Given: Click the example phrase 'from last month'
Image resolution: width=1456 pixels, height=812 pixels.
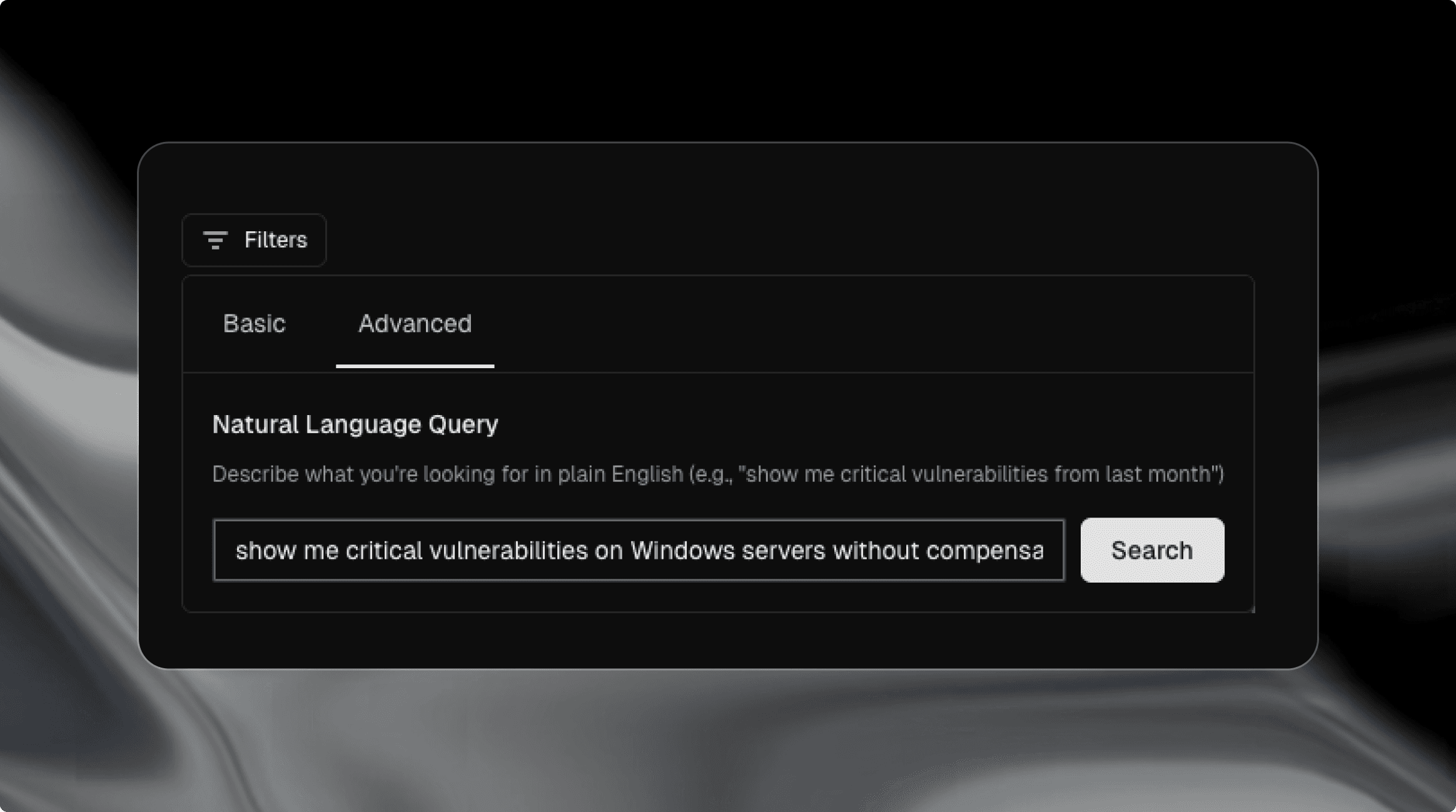Looking at the screenshot, I should [x=1133, y=474].
